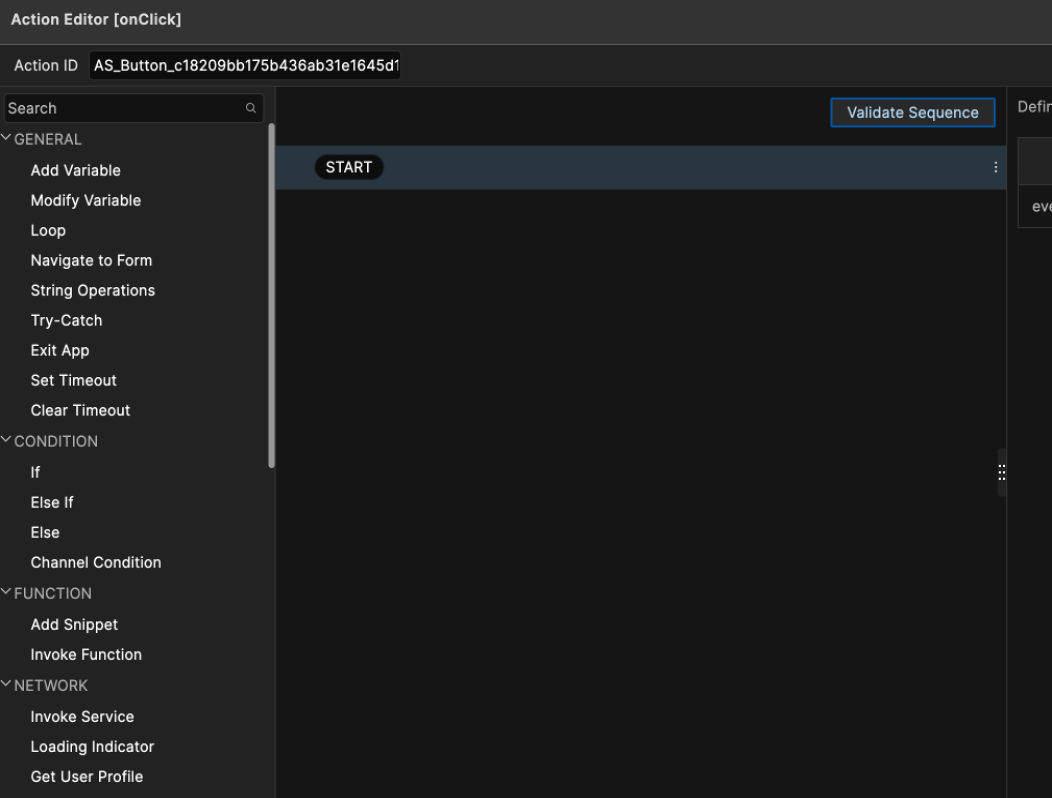Viewport: 1052px width, 798px height.
Task: Collapse the NETWORK section
Action: [x=8, y=685]
